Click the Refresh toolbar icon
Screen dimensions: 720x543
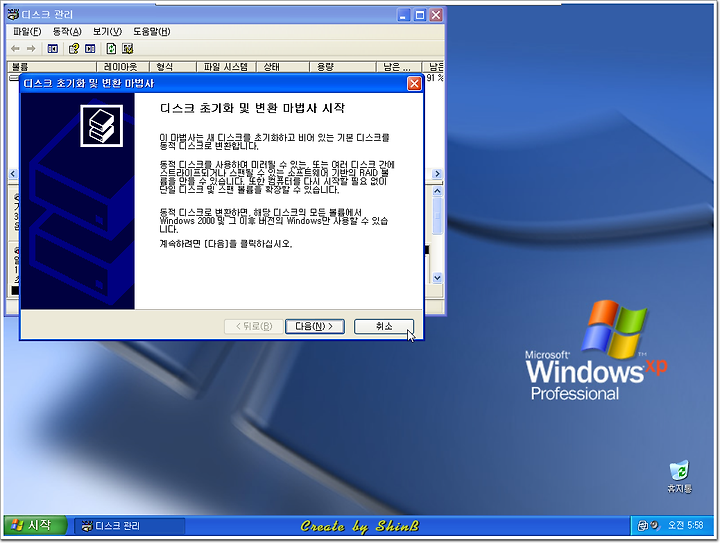pyautogui.click(x=111, y=49)
